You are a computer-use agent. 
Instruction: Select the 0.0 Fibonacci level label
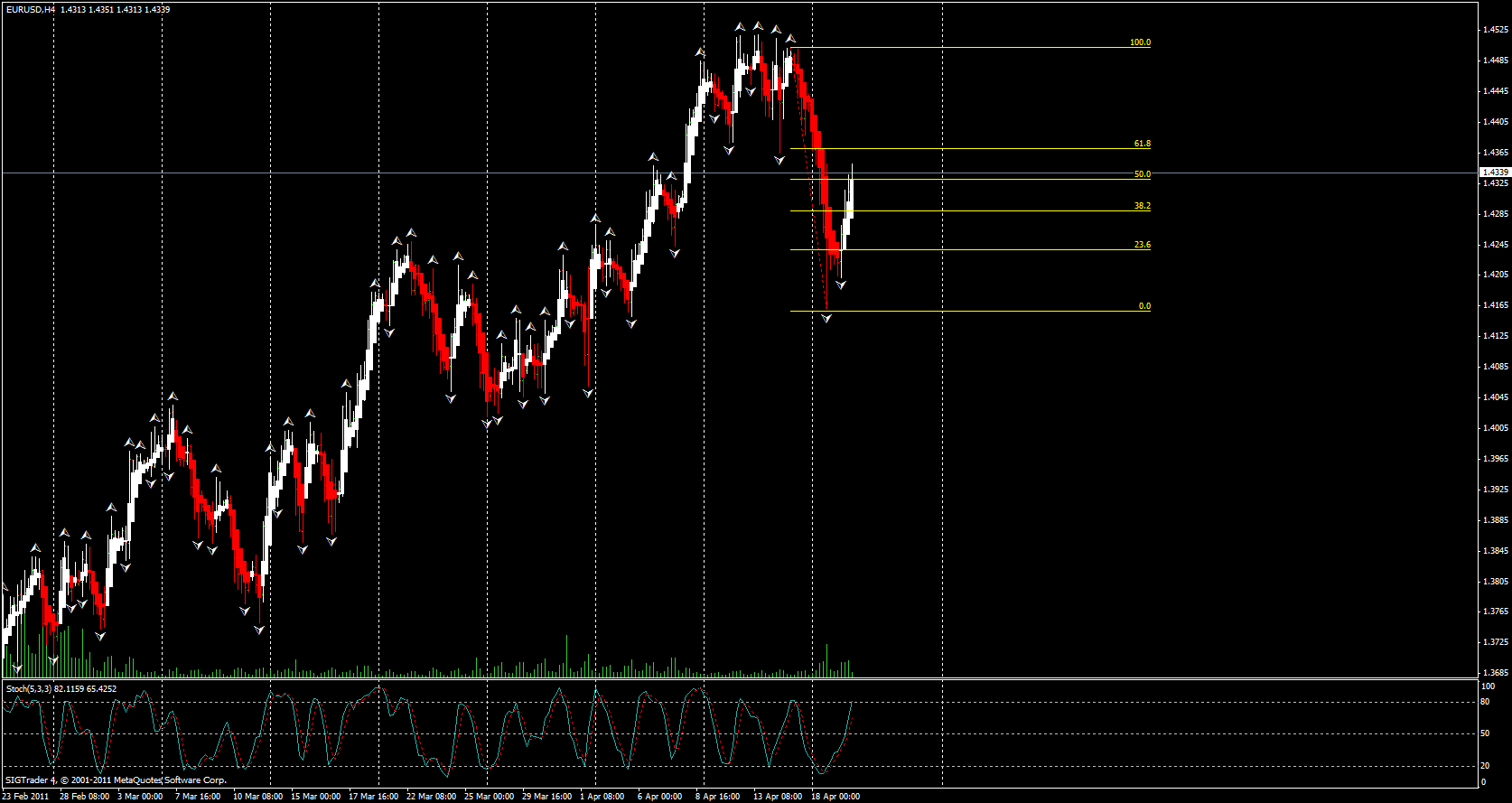point(1144,306)
